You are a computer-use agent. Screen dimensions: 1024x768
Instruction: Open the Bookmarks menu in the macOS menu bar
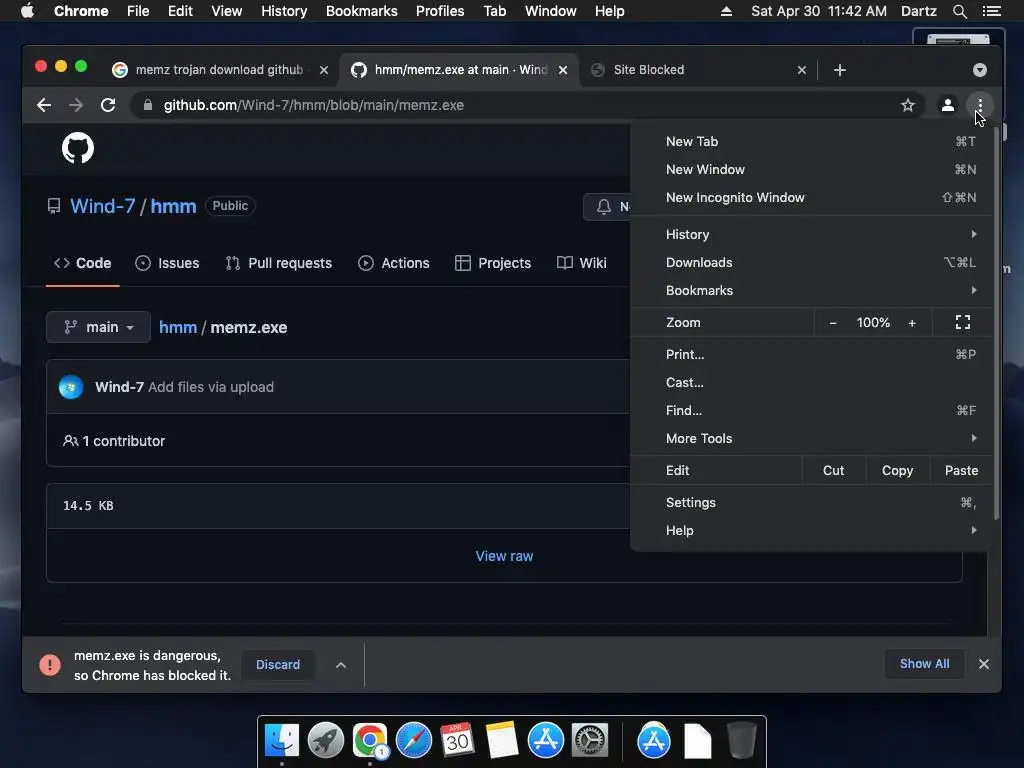[362, 11]
